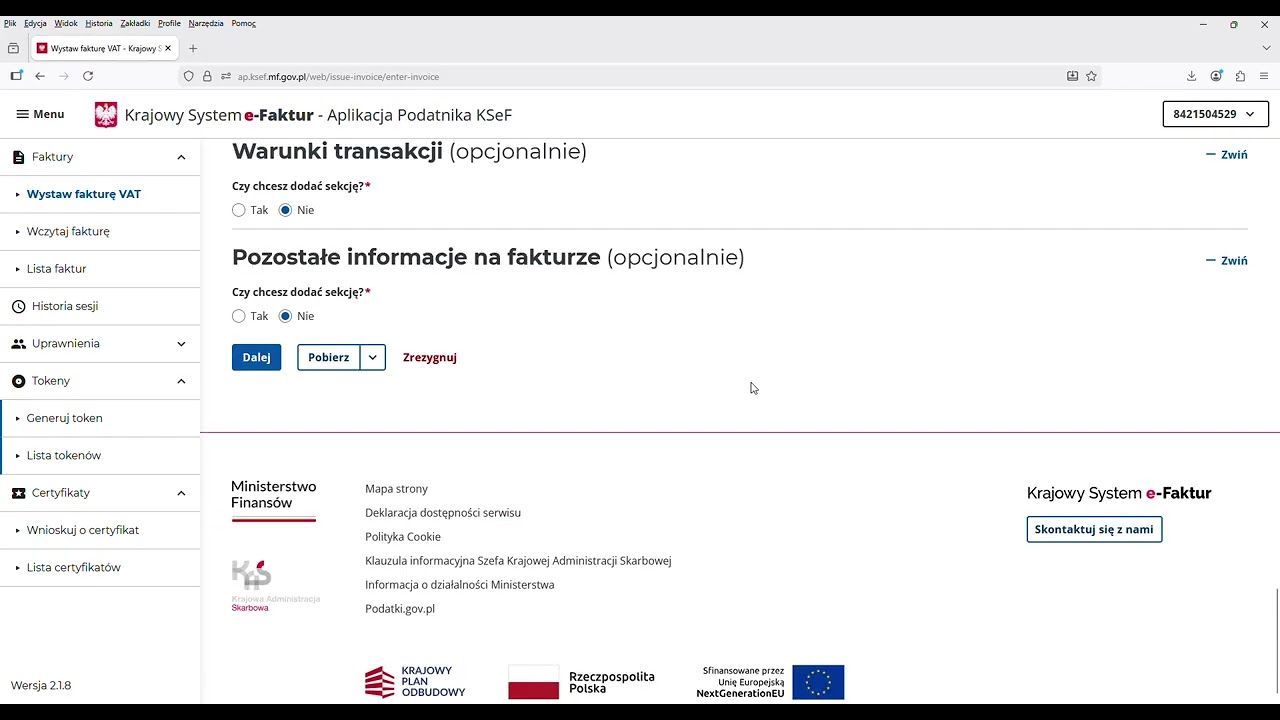Open the Pomoc menu
The image size is (1280, 720).
point(244,23)
